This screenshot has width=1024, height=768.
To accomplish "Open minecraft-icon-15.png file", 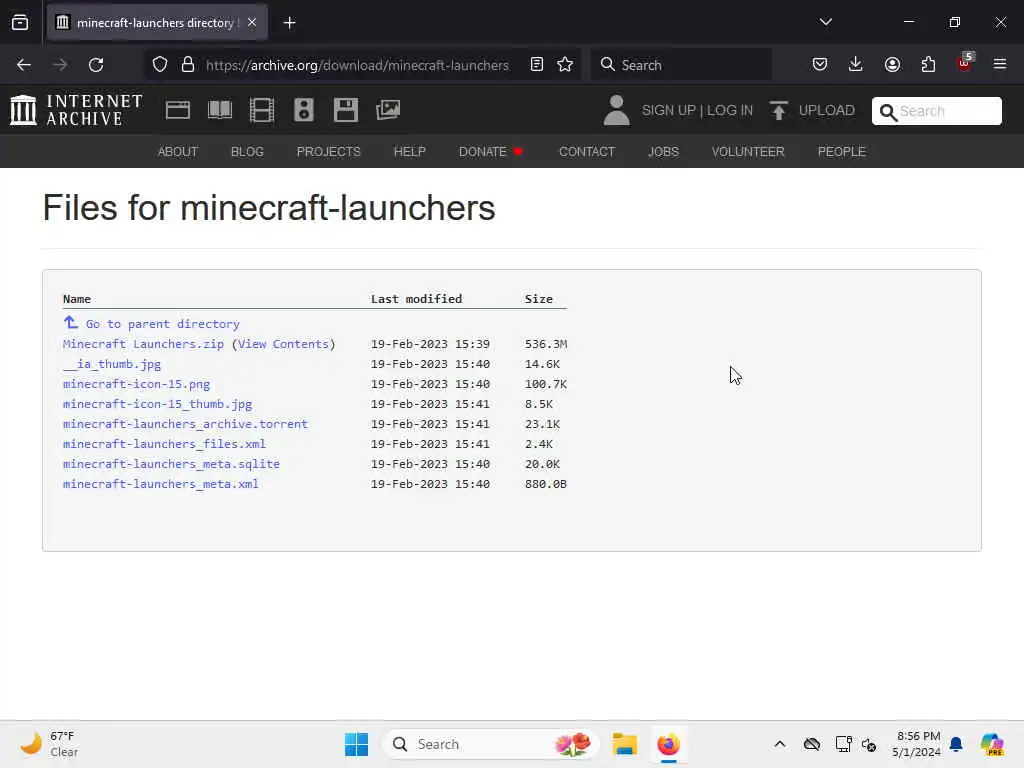I will point(136,384).
